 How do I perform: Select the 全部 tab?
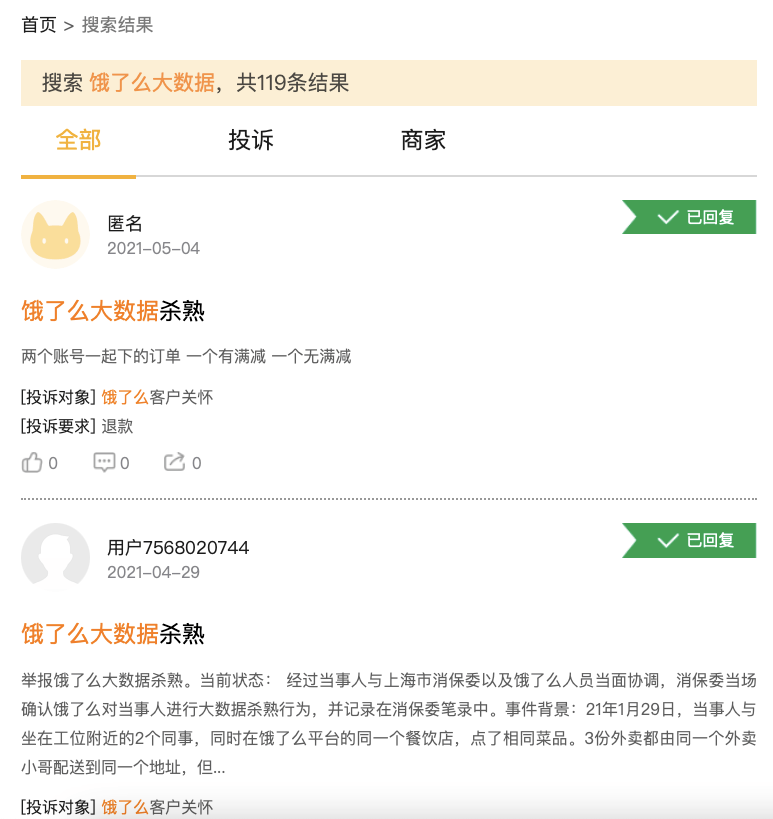tap(78, 141)
